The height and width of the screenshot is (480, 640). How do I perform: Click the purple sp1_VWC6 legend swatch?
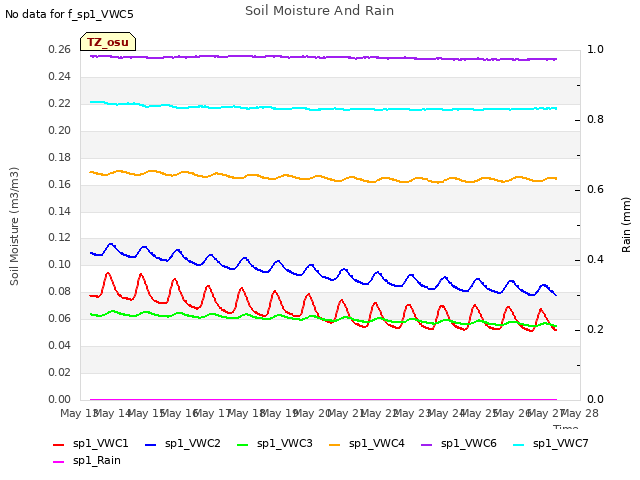(x=427, y=444)
